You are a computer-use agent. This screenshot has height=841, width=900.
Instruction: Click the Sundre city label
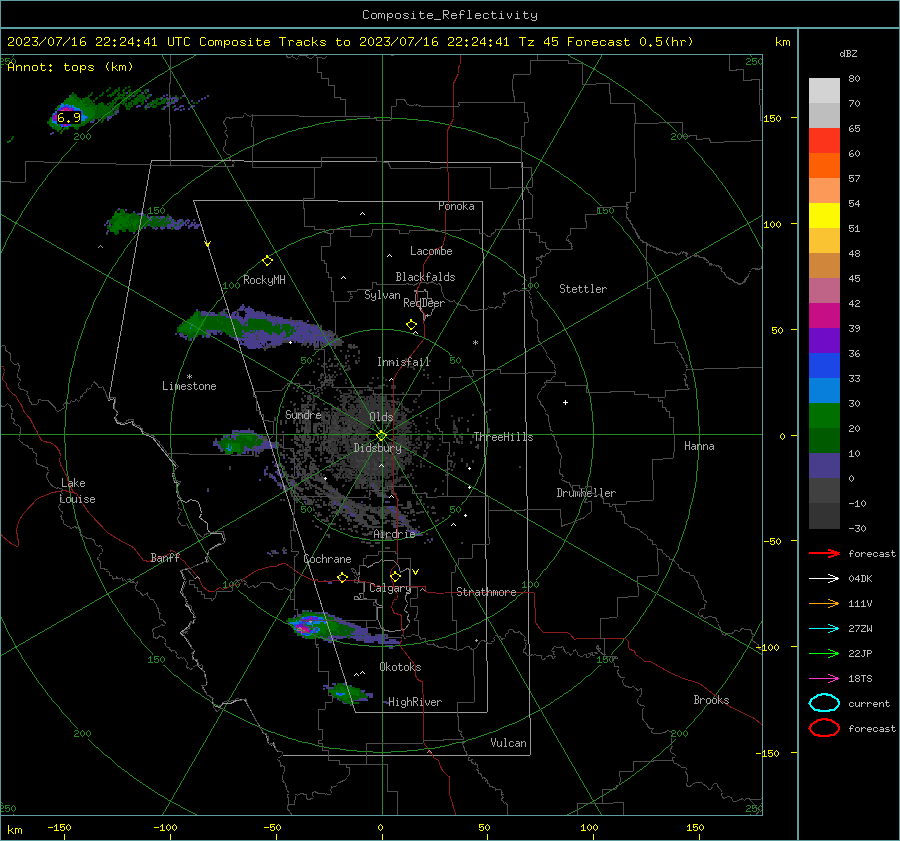303,414
